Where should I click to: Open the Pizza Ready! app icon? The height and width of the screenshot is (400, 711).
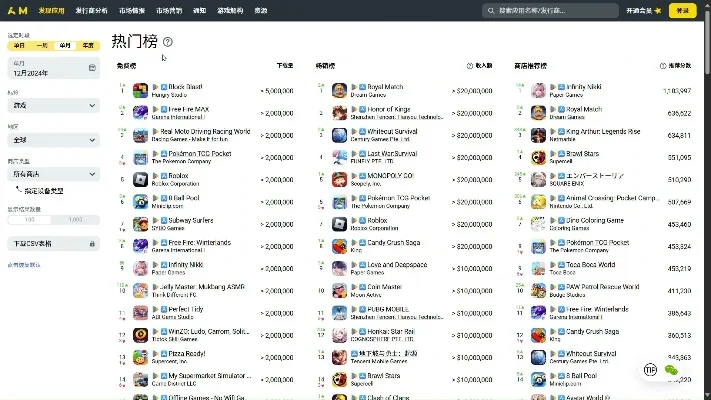coord(140,357)
